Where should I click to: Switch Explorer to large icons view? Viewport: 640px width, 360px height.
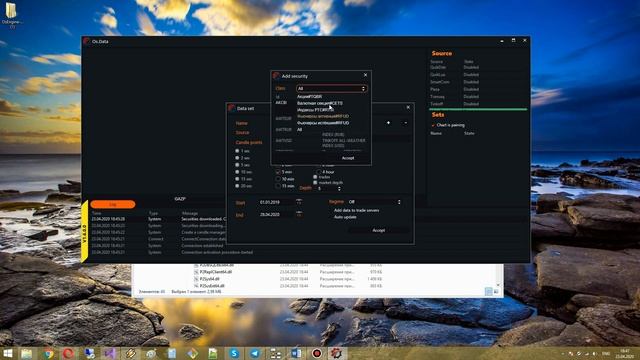(x=496, y=291)
